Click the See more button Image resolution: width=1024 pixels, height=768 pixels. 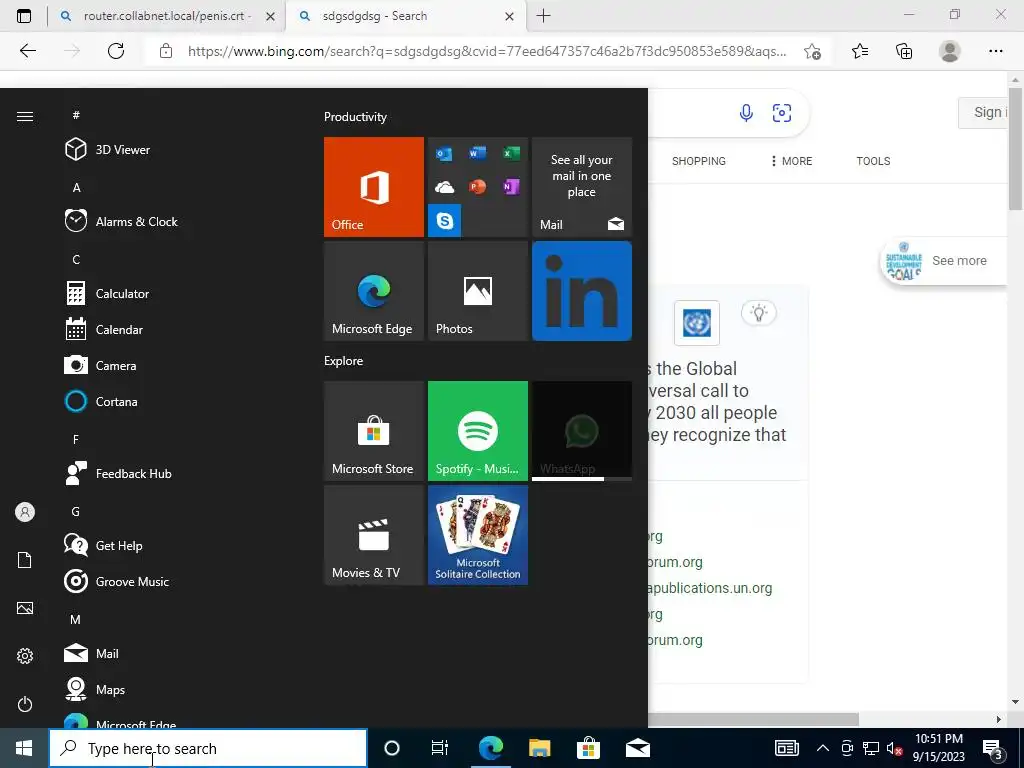(x=944, y=261)
